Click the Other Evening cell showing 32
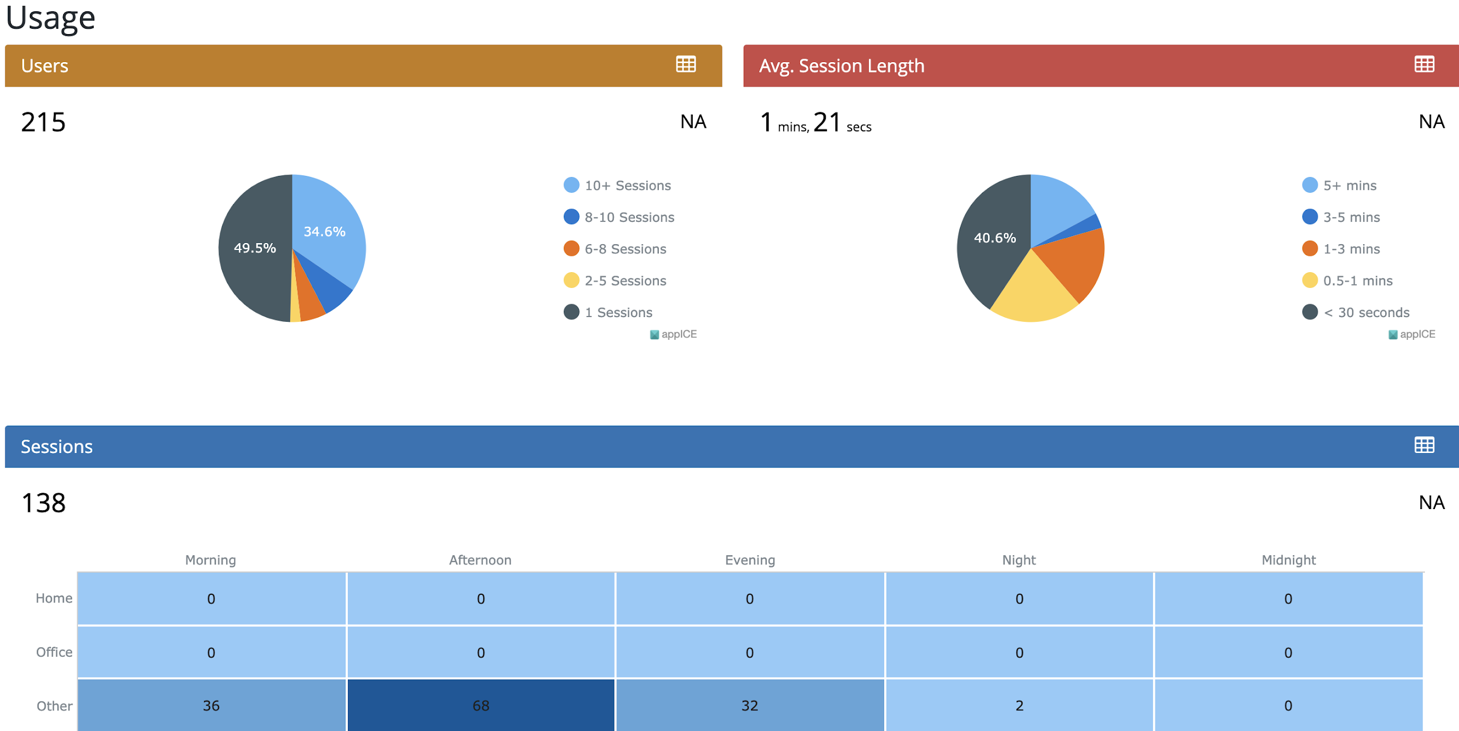Viewport: 1459px width, 731px height. click(750, 705)
